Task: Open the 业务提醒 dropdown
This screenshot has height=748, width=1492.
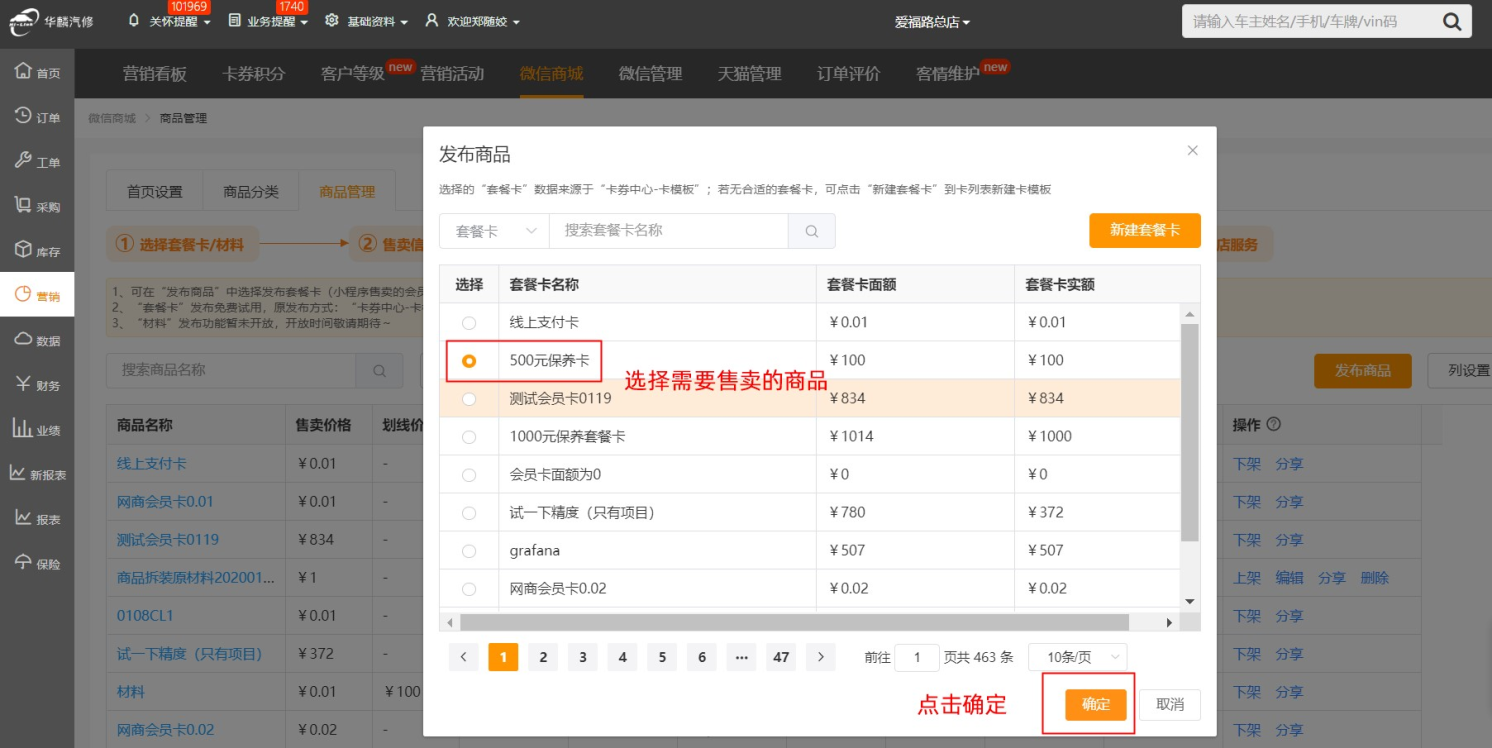Action: click(x=268, y=21)
